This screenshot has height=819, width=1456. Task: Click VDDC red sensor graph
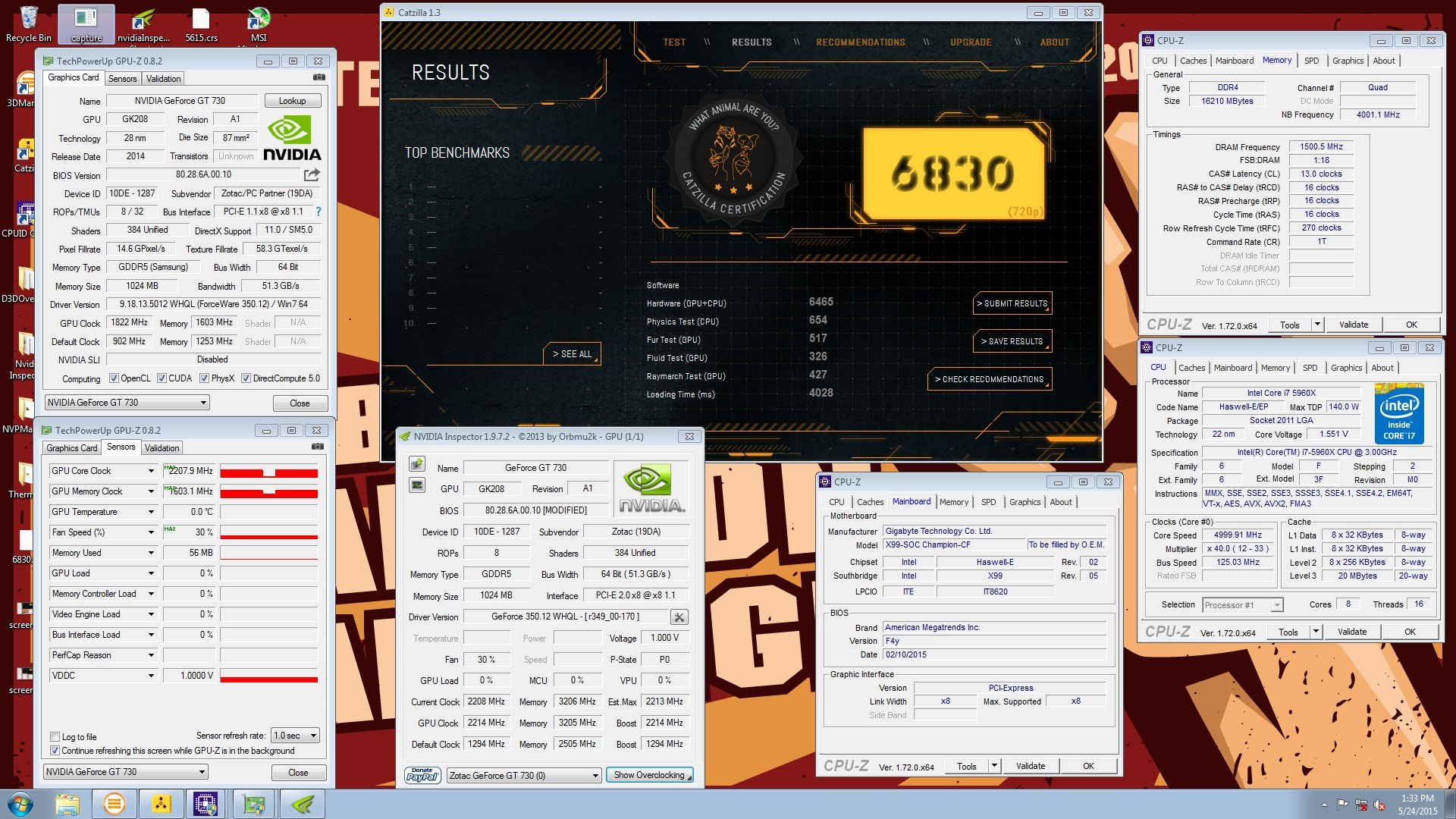tap(268, 676)
